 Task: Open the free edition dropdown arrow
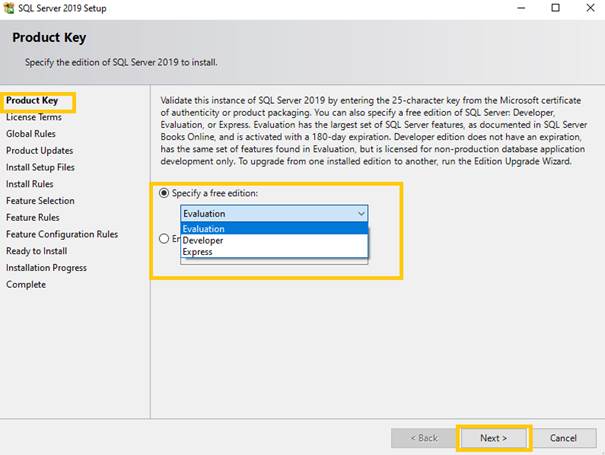(361, 213)
